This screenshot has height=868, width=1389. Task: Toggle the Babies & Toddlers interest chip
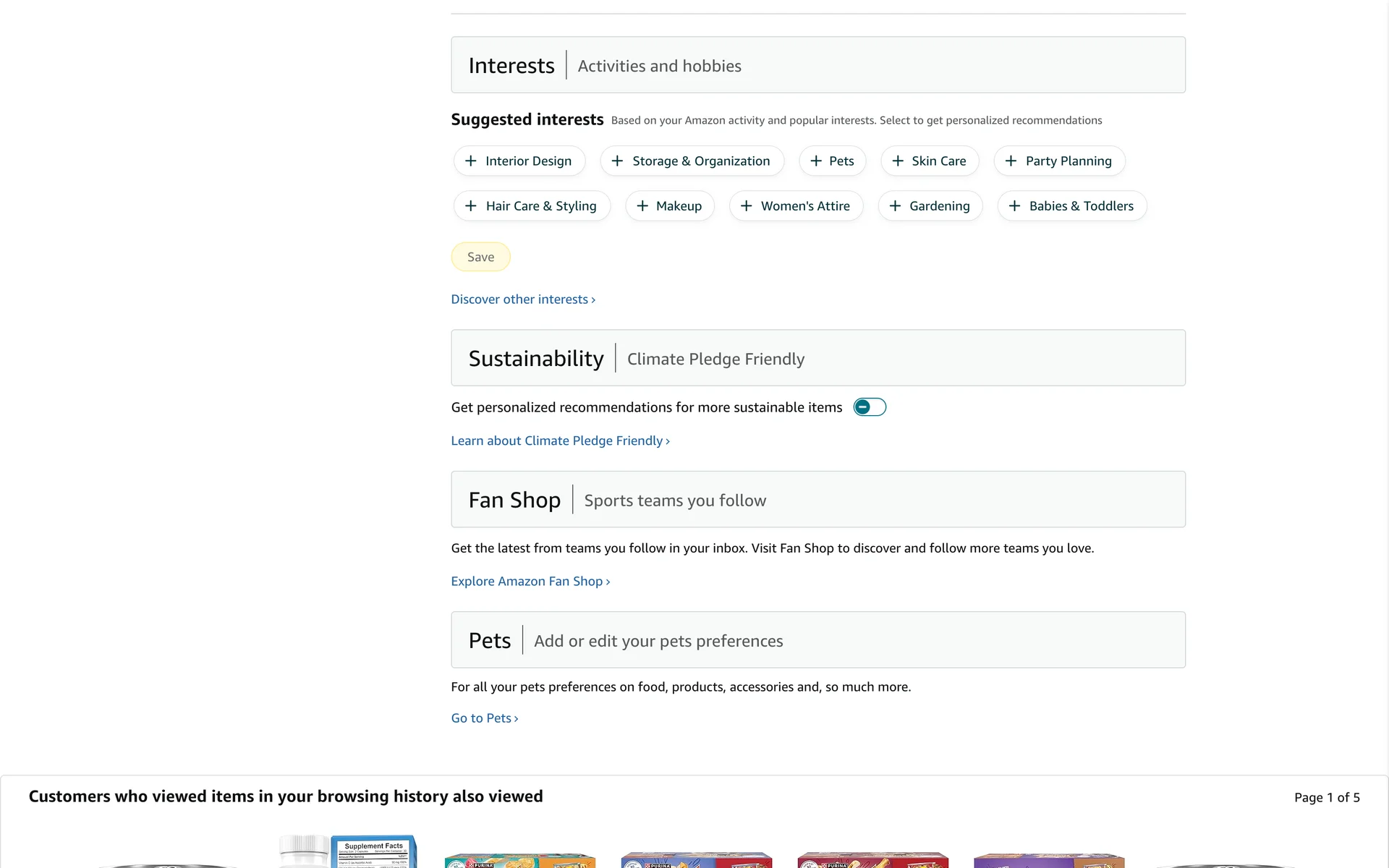[x=1071, y=206]
